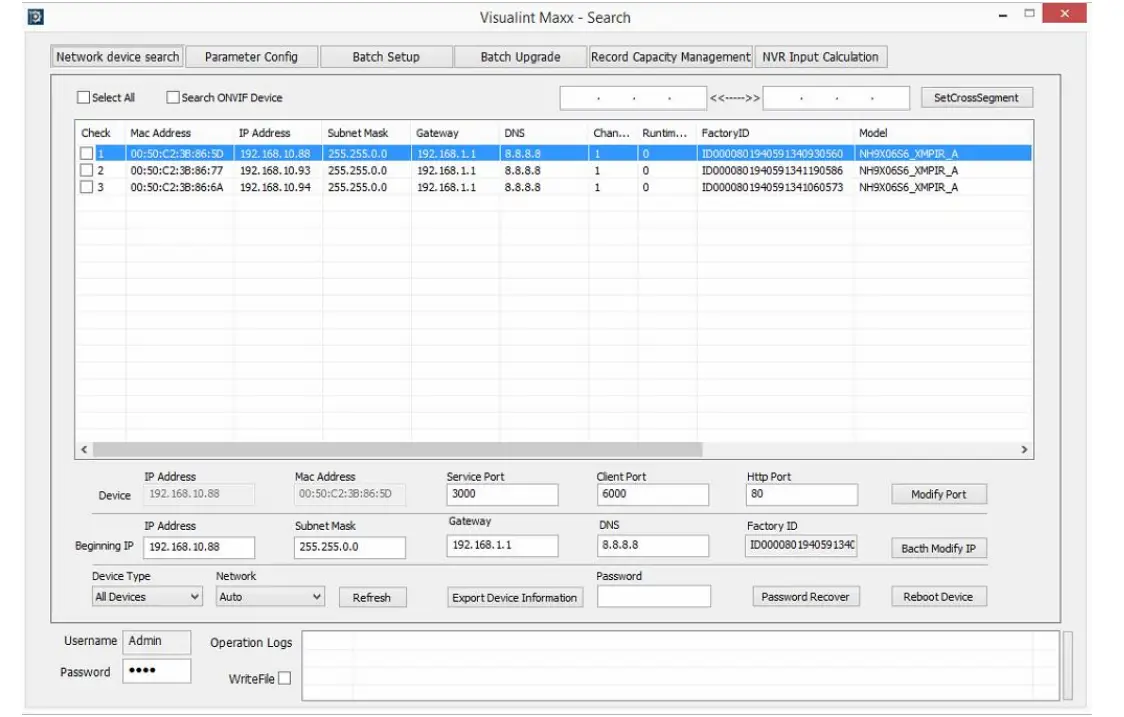
Task: Open the Batch Setup tab
Action: coord(386,57)
